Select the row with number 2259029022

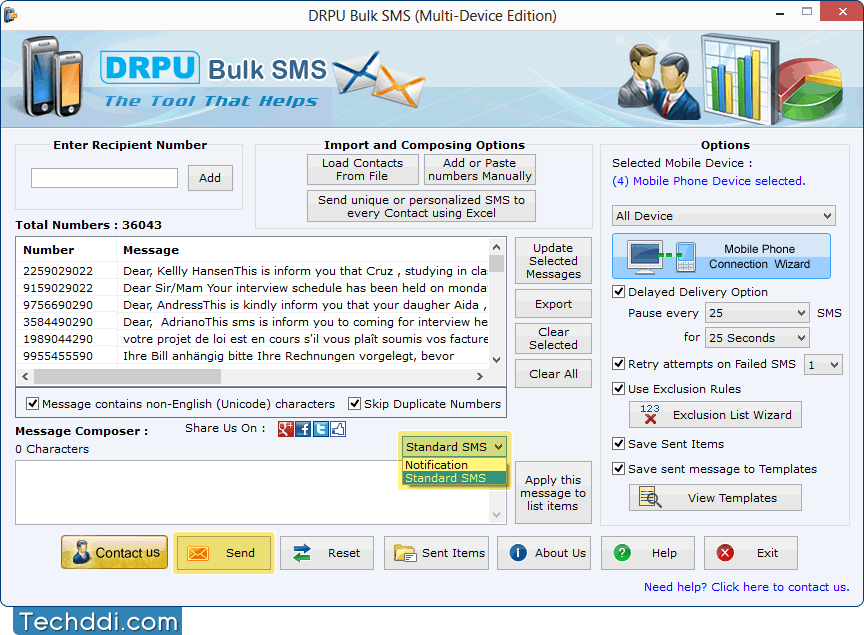[x=252, y=271]
